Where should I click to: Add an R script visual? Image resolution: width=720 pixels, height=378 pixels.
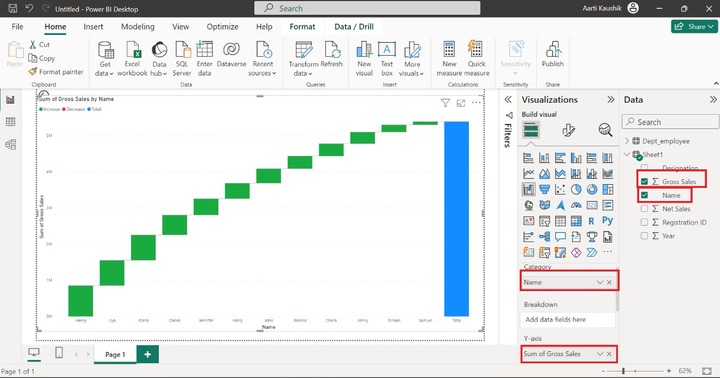tap(592, 221)
